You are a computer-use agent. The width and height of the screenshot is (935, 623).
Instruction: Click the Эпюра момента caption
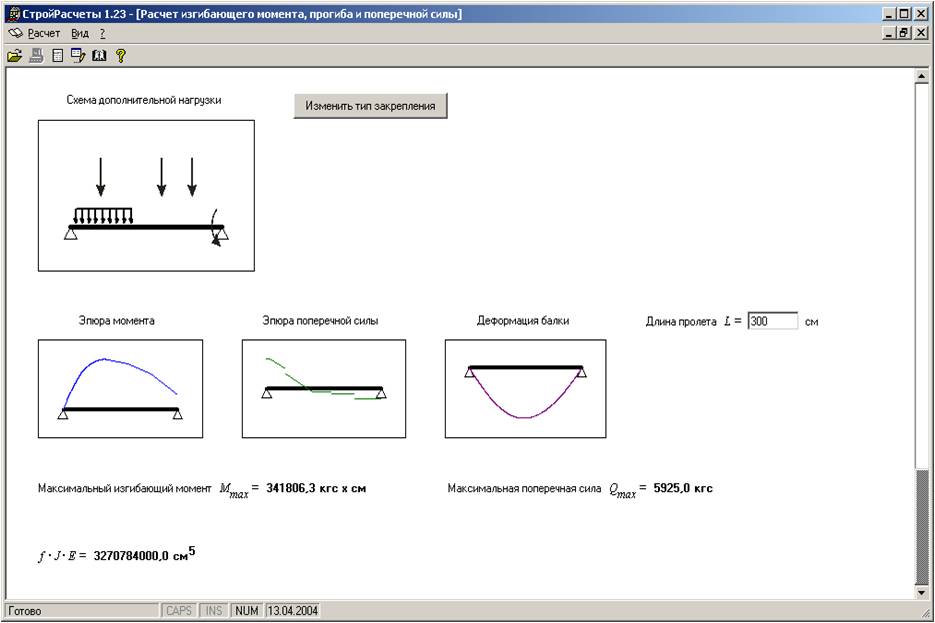pyautogui.click(x=116, y=321)
